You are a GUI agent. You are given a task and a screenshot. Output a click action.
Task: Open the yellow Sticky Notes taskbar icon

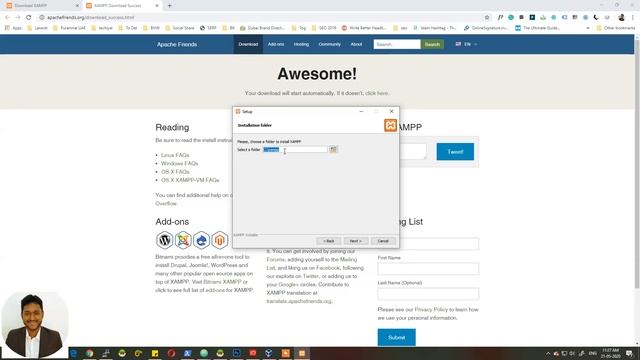coord(155,353)
